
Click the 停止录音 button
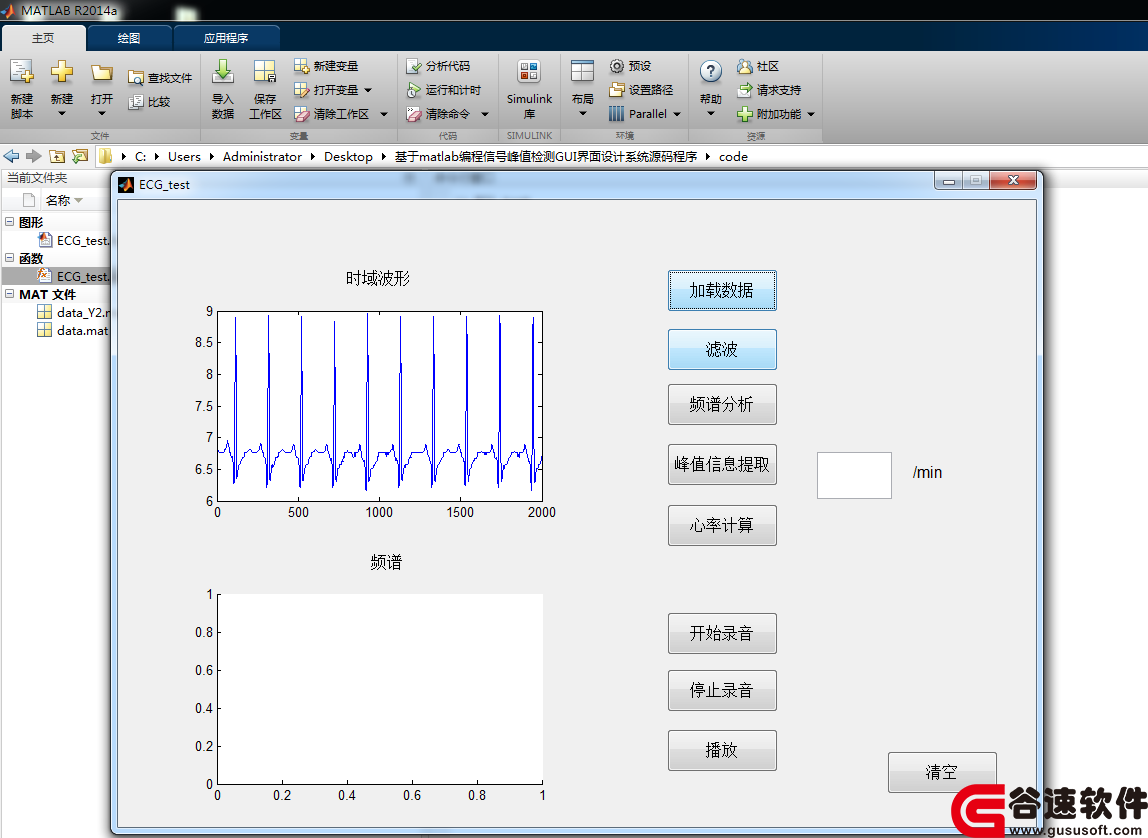pos(722,690)
